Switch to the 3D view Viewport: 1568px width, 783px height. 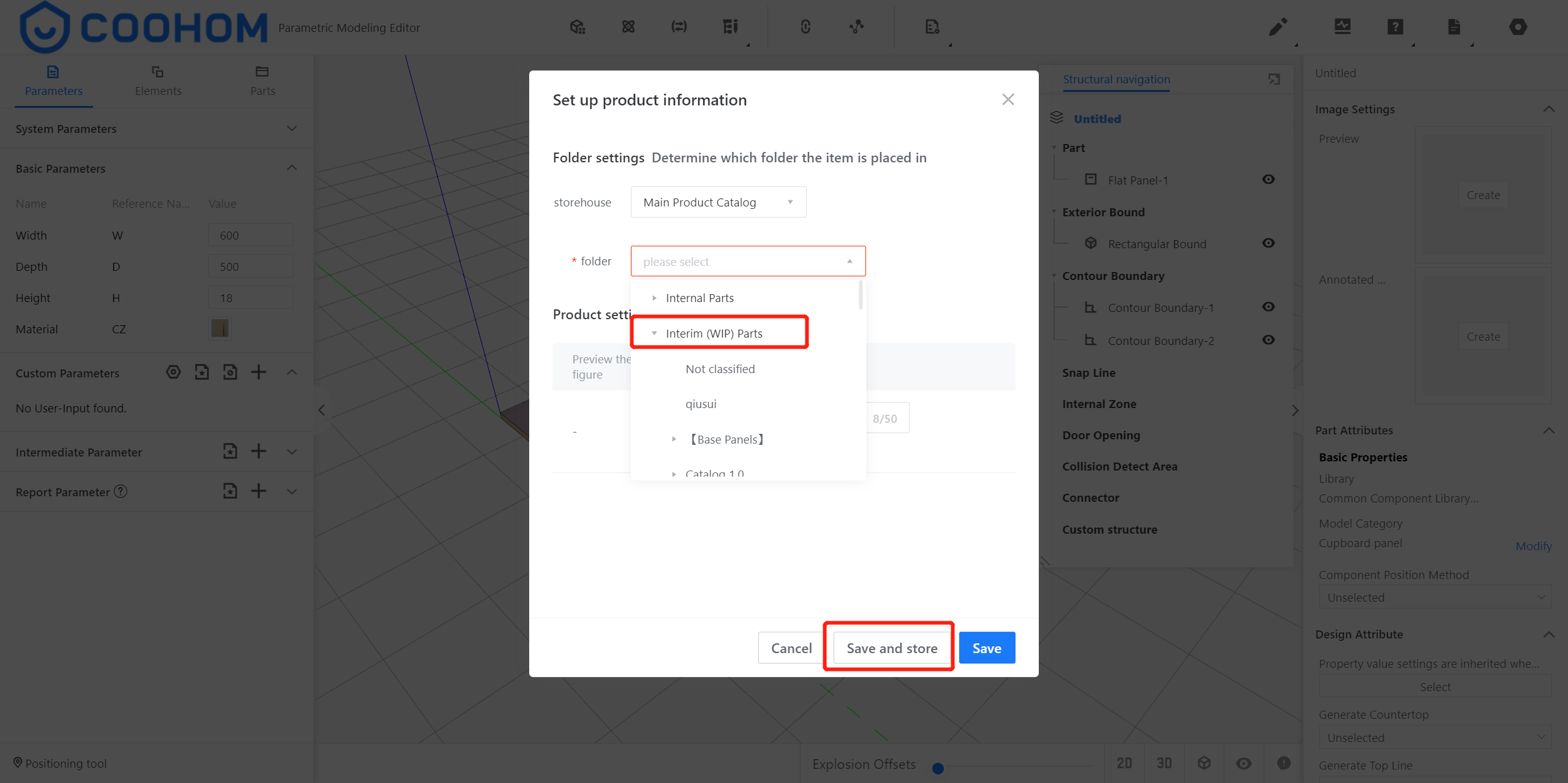[1164, 763]
